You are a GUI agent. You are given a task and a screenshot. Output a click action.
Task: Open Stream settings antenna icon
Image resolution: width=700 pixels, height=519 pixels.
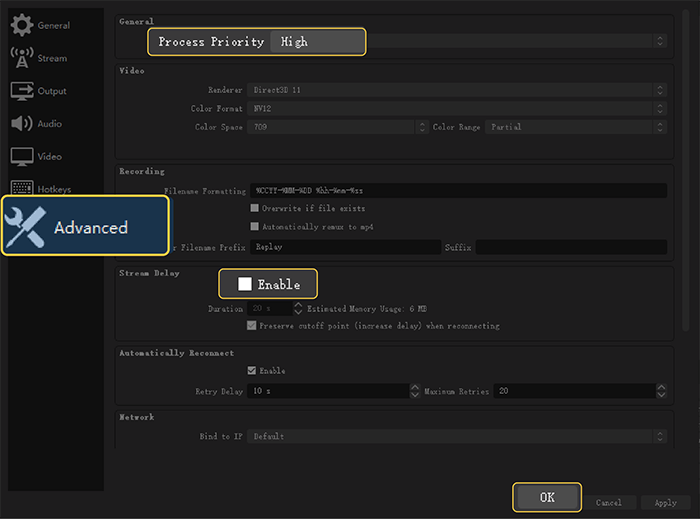click(22, 58)
